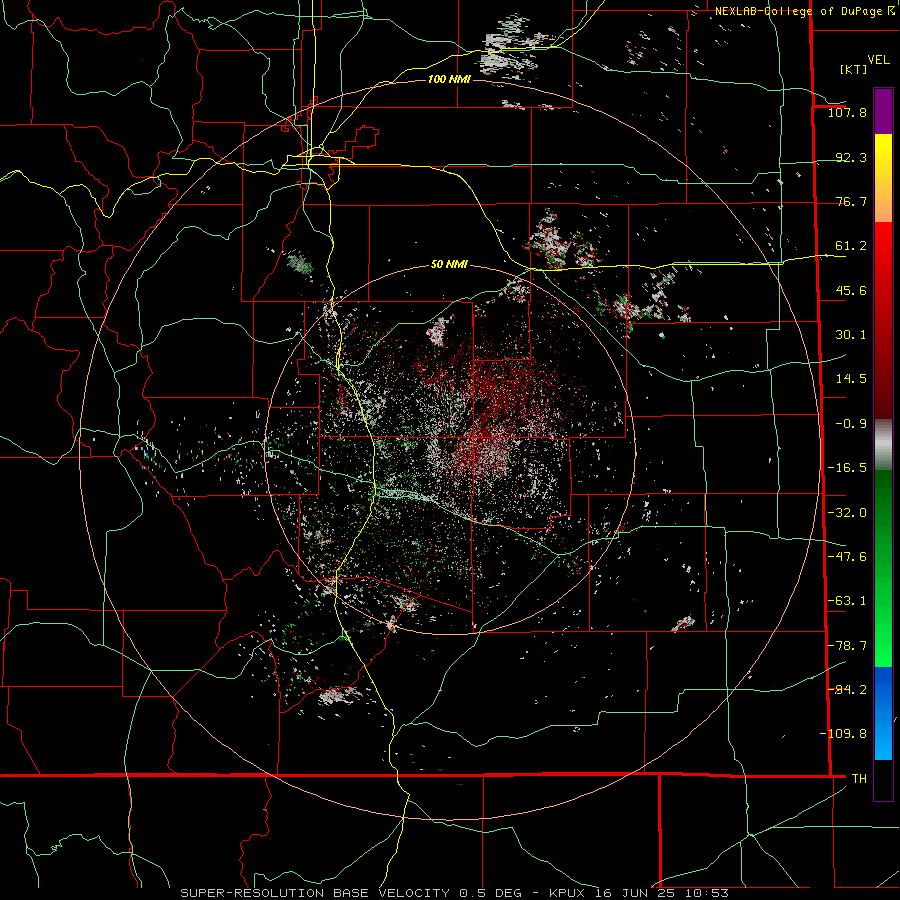Pick the gray near-zero segment of the color bar

pos(883,445)
